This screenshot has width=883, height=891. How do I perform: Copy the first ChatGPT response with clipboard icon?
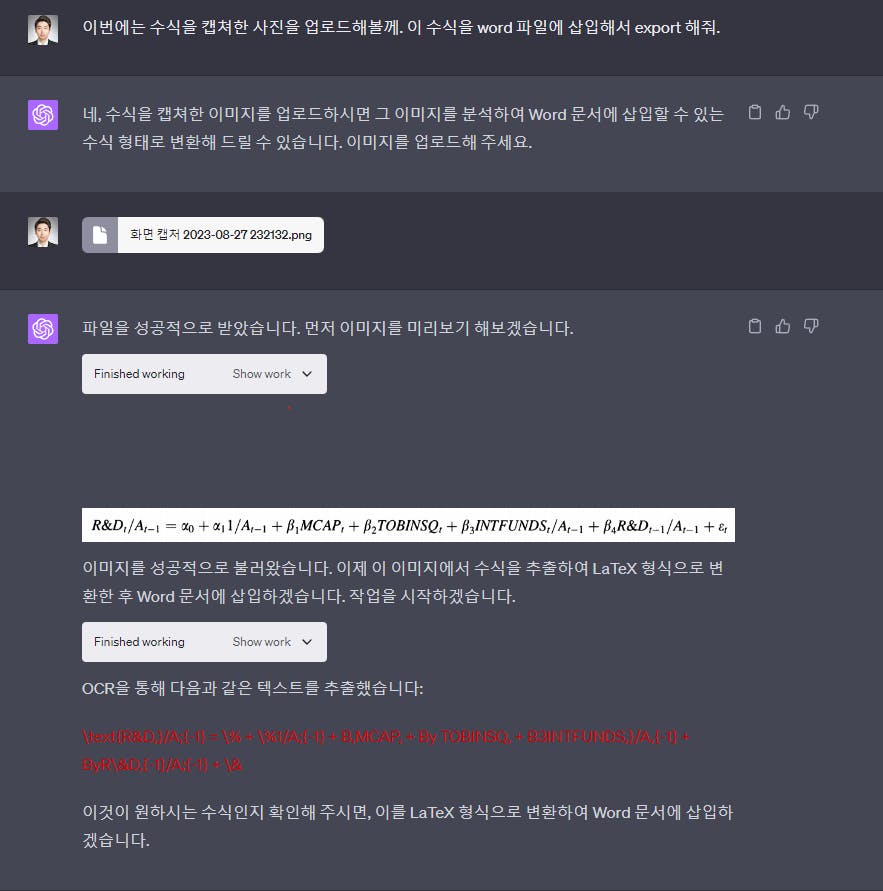pos(755,113)
